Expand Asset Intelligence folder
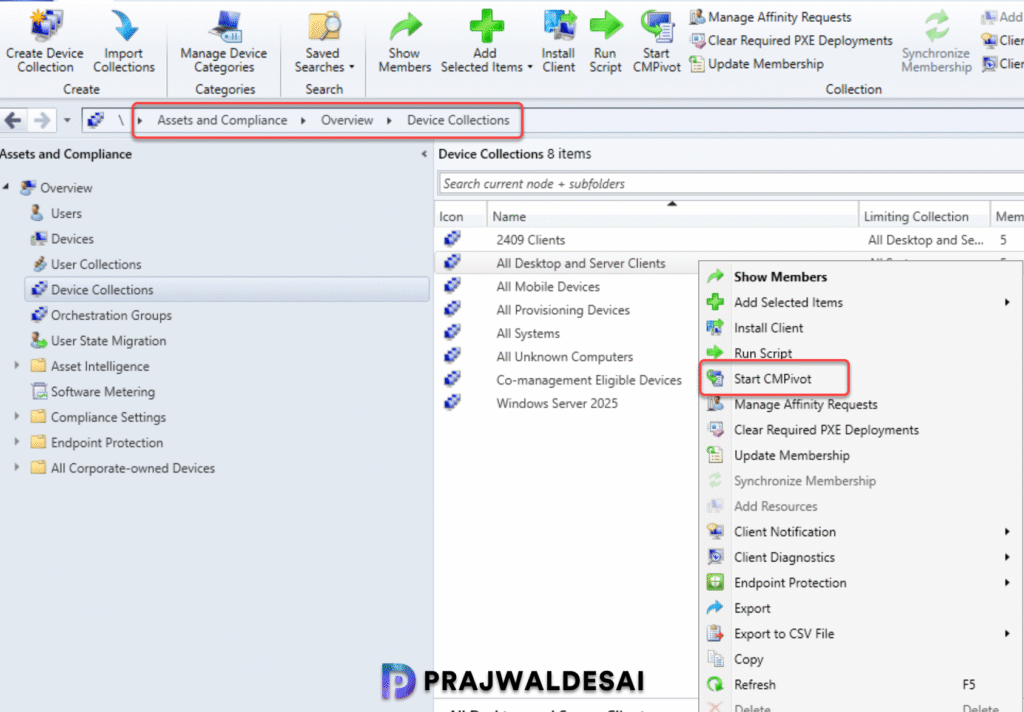1024x712 pixels. tap(17, 366)
